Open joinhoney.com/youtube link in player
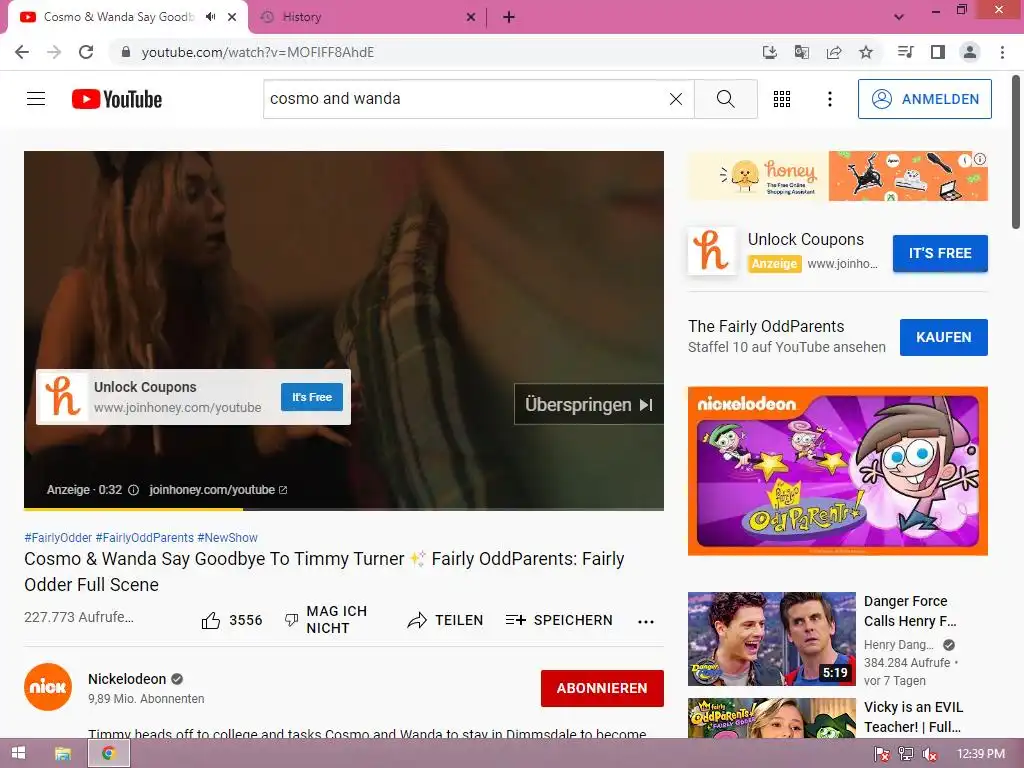The height and width of the screenshot is (768, 1024). 218,490
